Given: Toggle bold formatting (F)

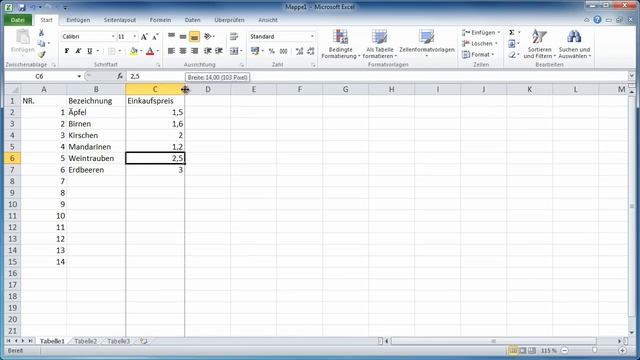Looking at the screenshot, I should pos(67,51).
